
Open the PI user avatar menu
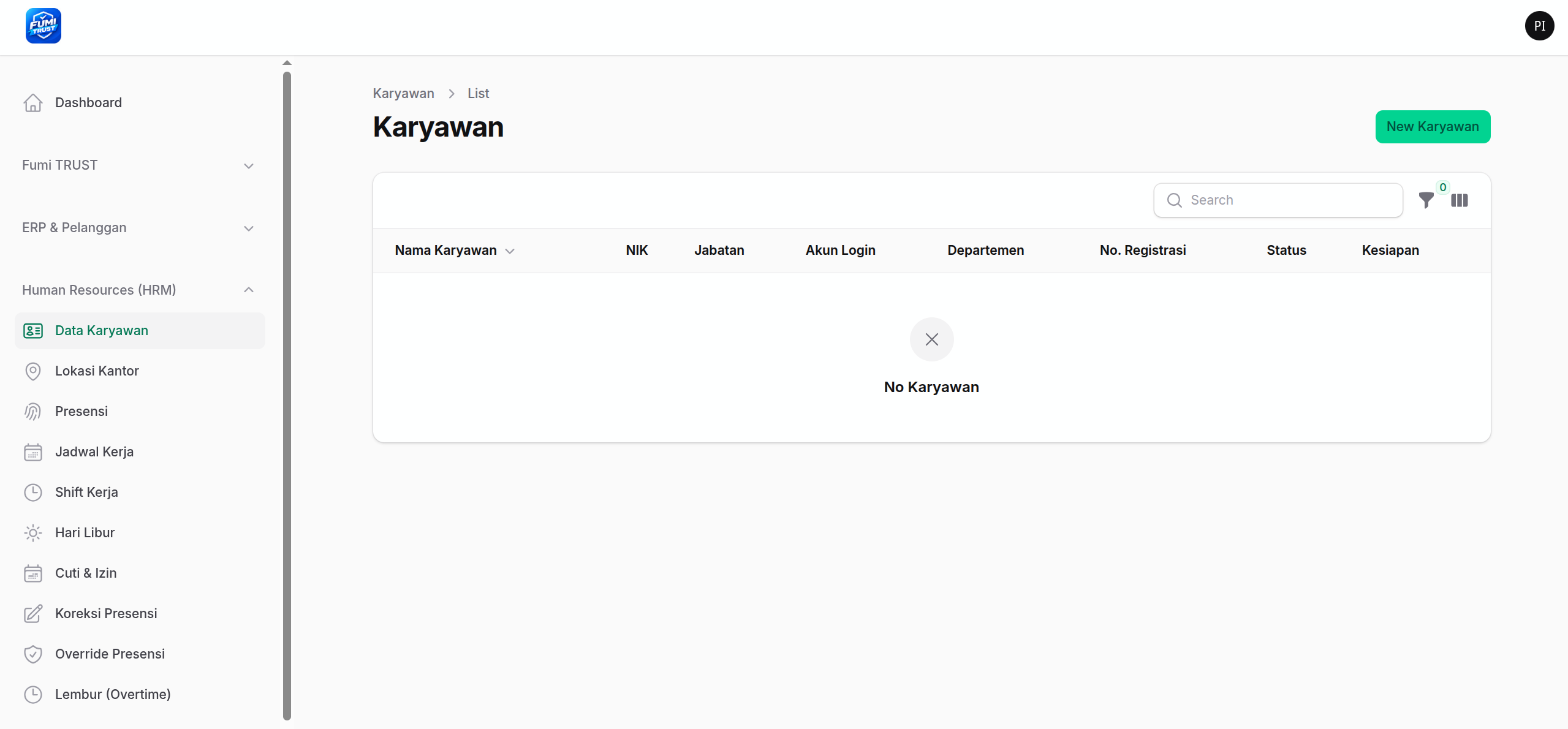[1539, 26]
